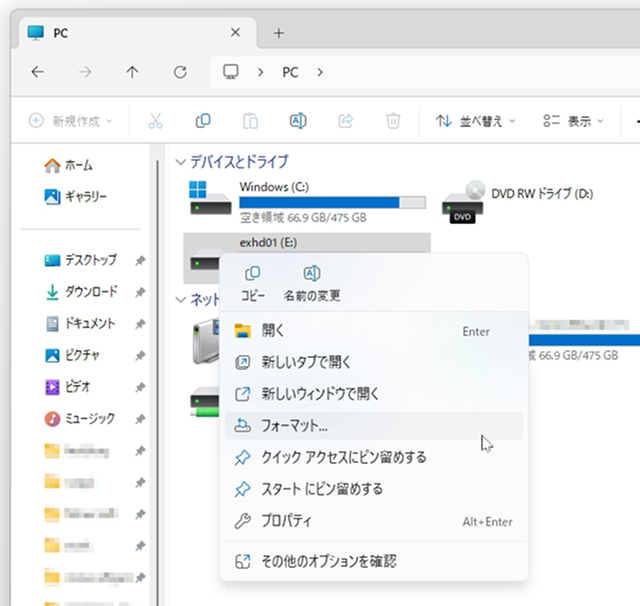The width and height of the screenshot is (640, 606).
Task: Choose 開く from context menu
Action: (373, 331)
